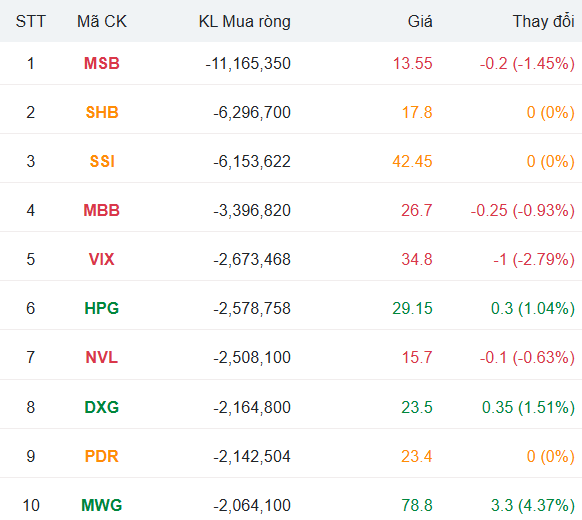582x520 pixels.
Task: Click rank number 1 in MSB row
Action: [30, 63]
